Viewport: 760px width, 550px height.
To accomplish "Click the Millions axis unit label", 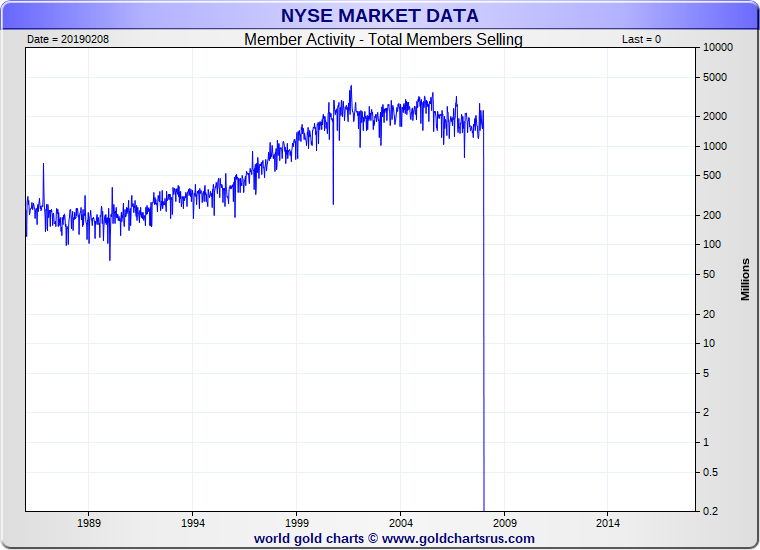I will pyautogui.click(x=745, y=280).
